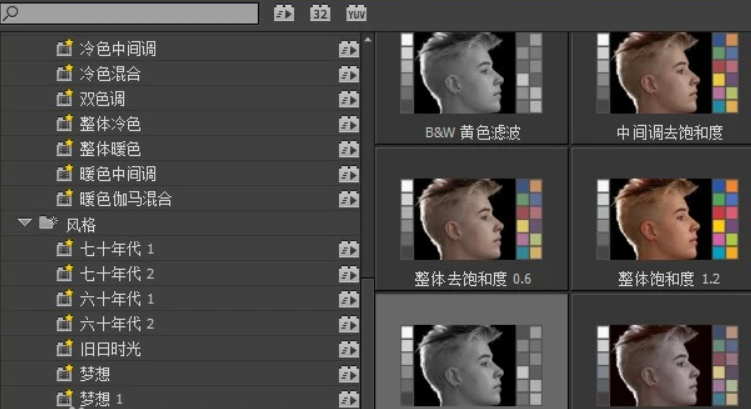Click preset icon beside 六十年代 2
751x409 pixels.
pos(64,323)
